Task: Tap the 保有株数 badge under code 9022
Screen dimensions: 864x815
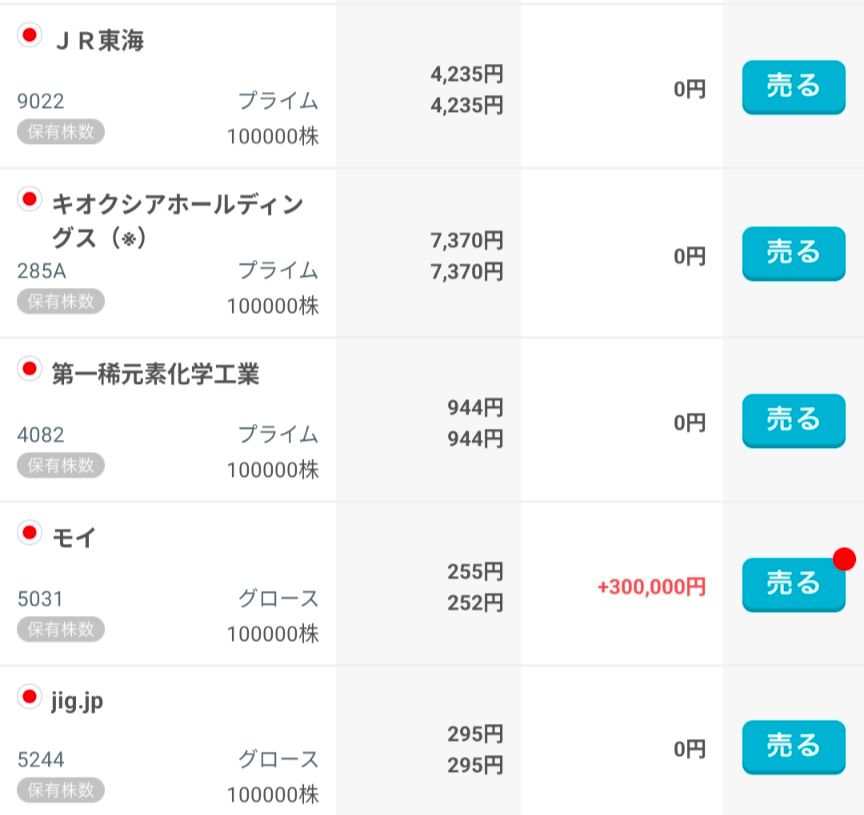Action: coord(60,131)
